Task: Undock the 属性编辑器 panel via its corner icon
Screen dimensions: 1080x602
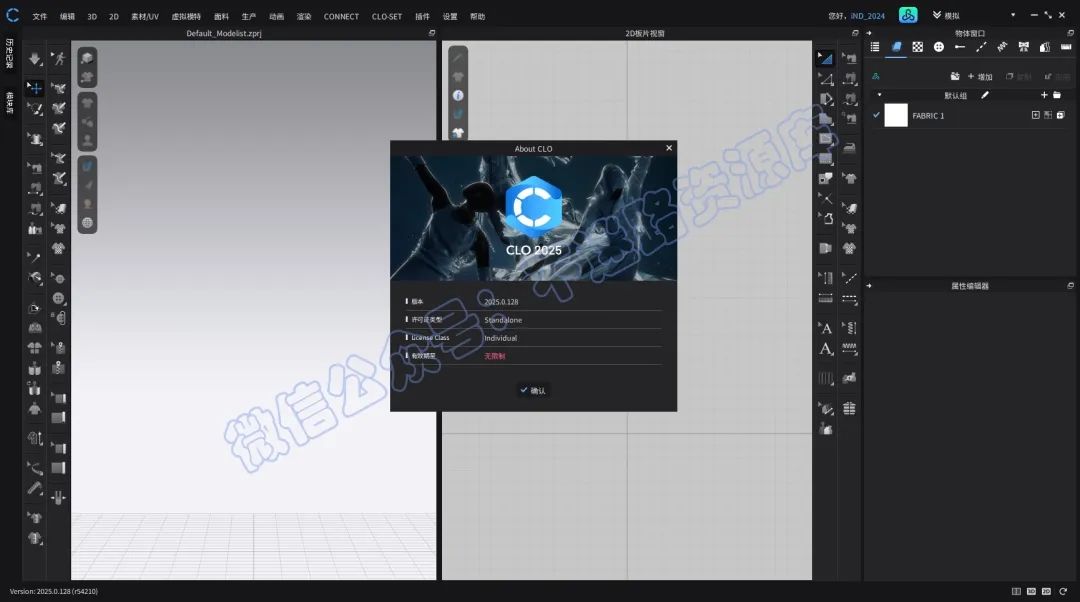Action: click(x=1070, y=285)
